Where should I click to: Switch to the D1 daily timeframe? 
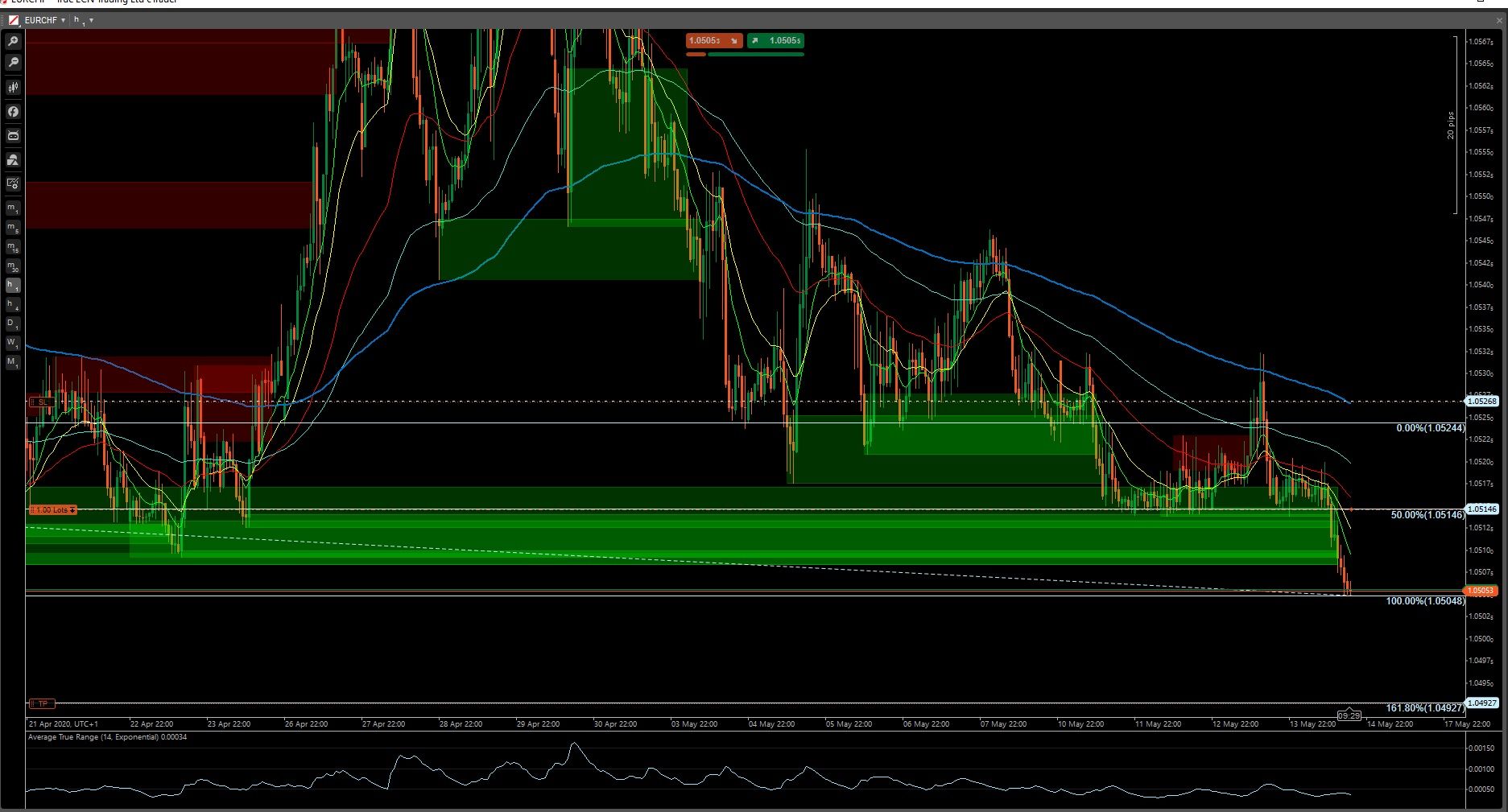[13, 324]
